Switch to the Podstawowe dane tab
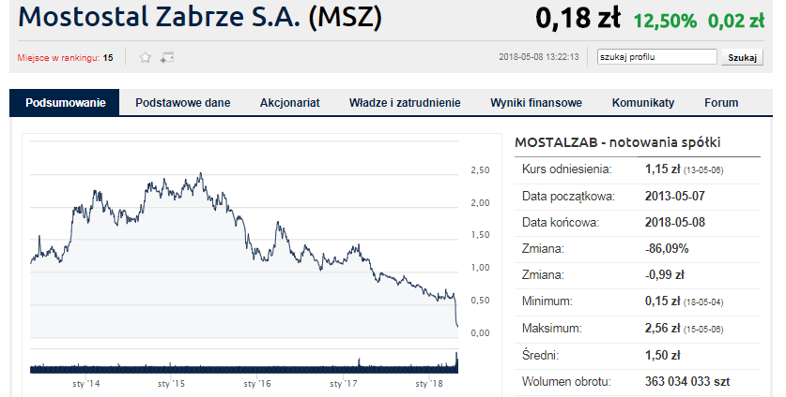 click(x=182, y=103)
